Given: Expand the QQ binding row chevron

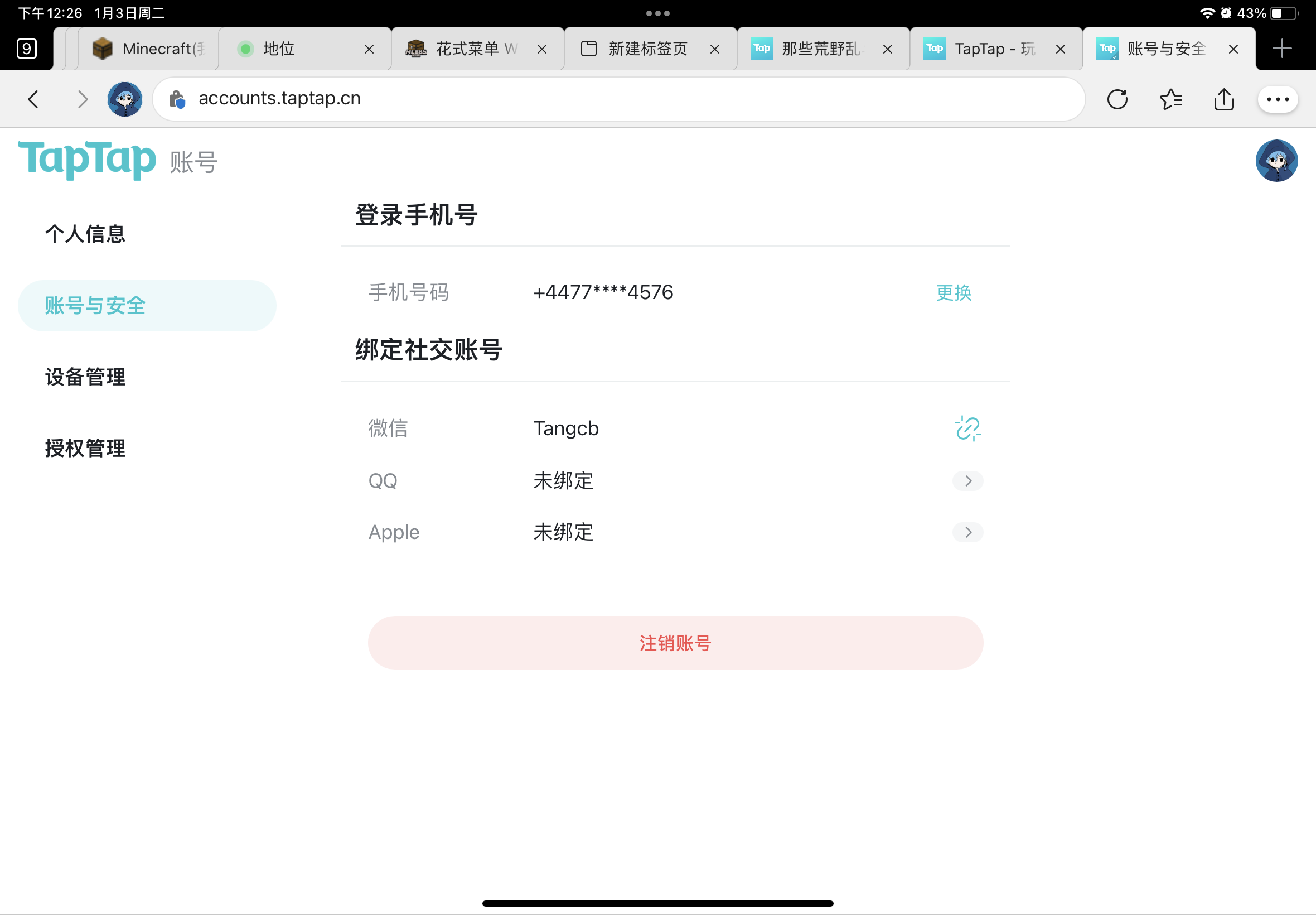Looking at the screenshot, I should pos(967,480).
